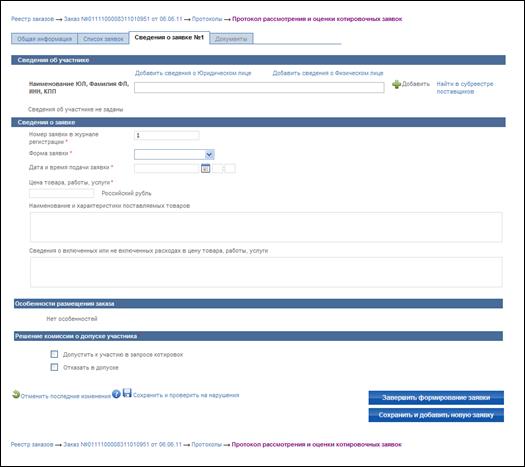
Task: Open the calendar date picker icon
Action: (x=206, y=168)
